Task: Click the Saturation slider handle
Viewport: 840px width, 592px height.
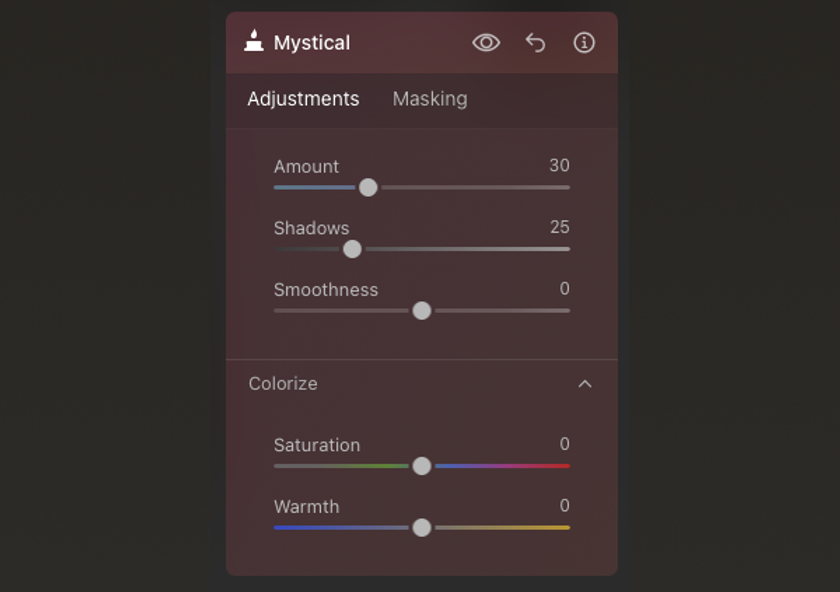Action: tap(422, 466)
